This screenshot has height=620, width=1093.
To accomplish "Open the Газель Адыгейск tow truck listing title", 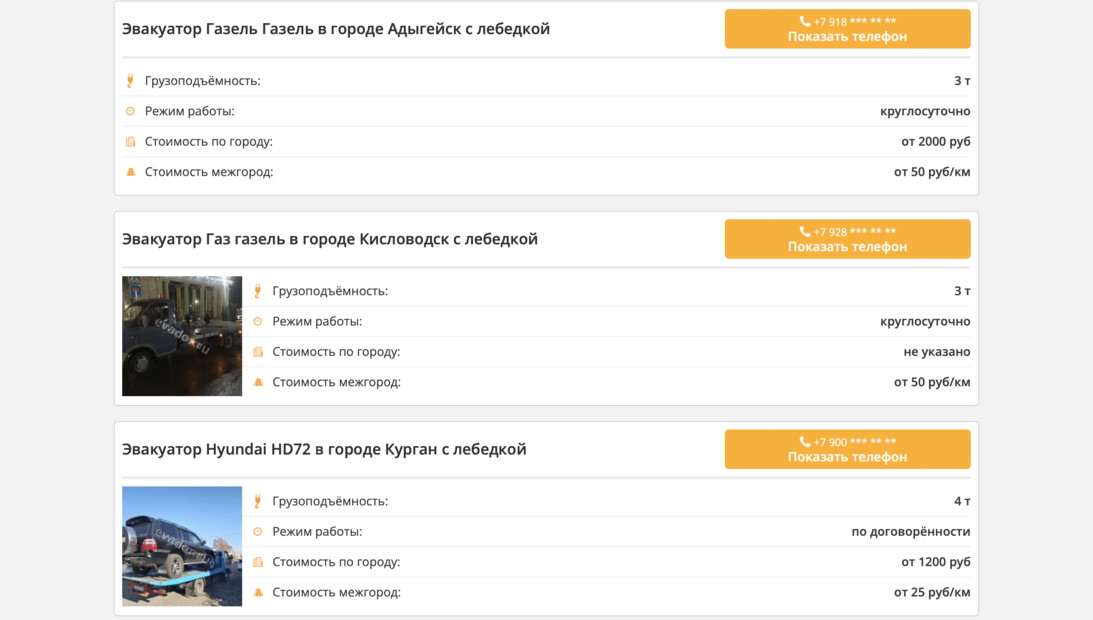I will 336,29.
